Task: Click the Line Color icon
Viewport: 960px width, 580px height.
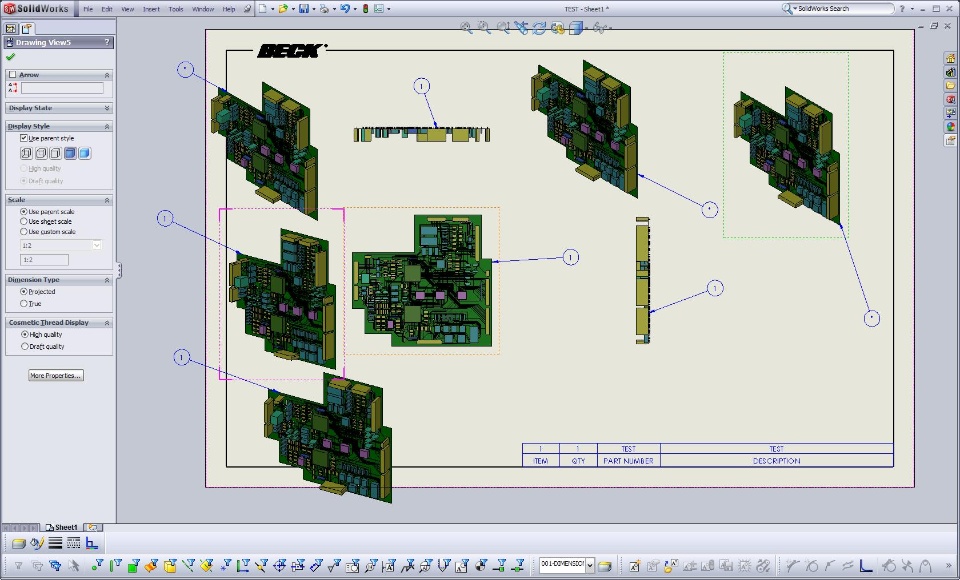Action: click(x=37, y=543)
